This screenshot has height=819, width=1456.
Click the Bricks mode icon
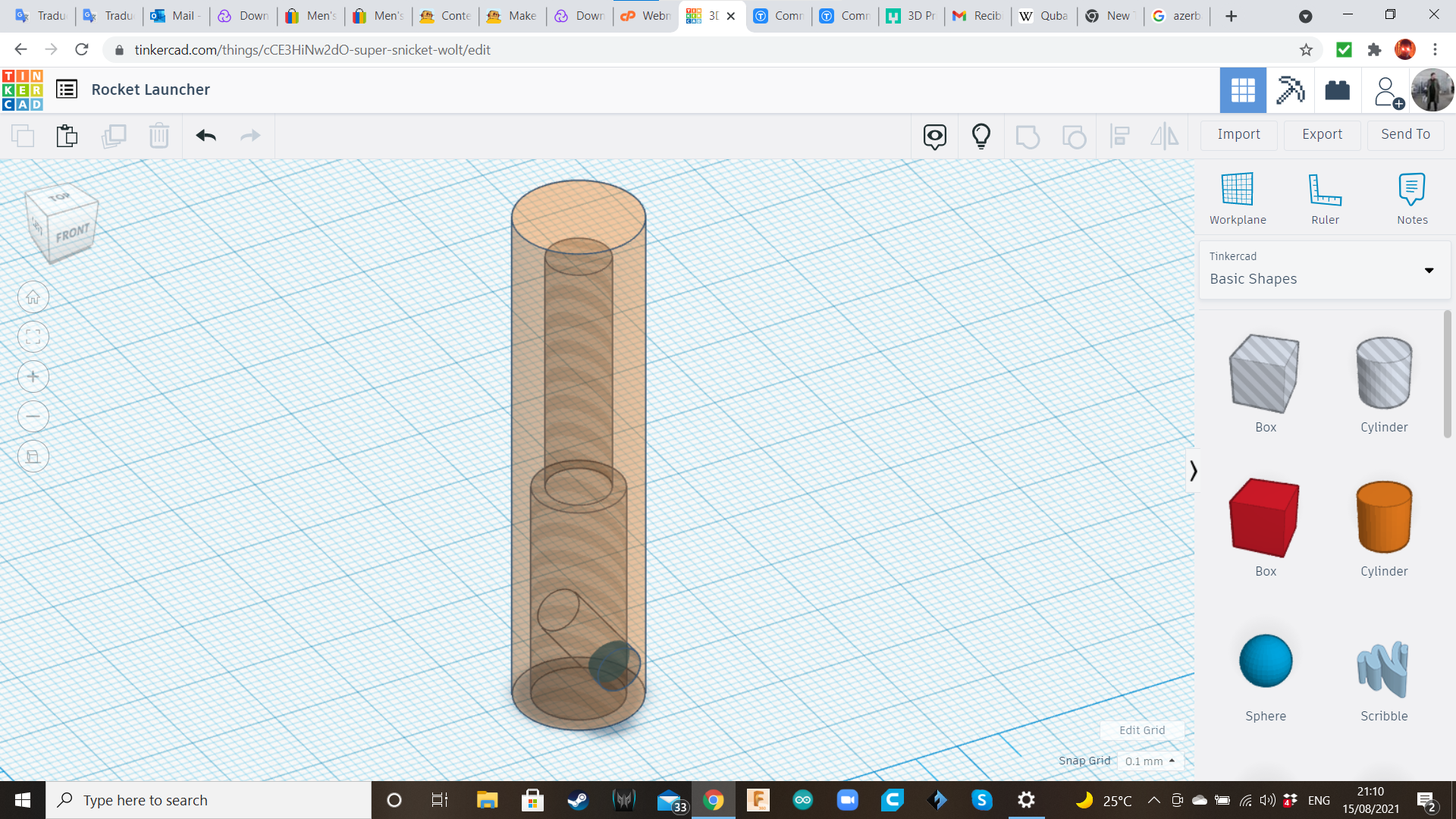point(1337,90)
